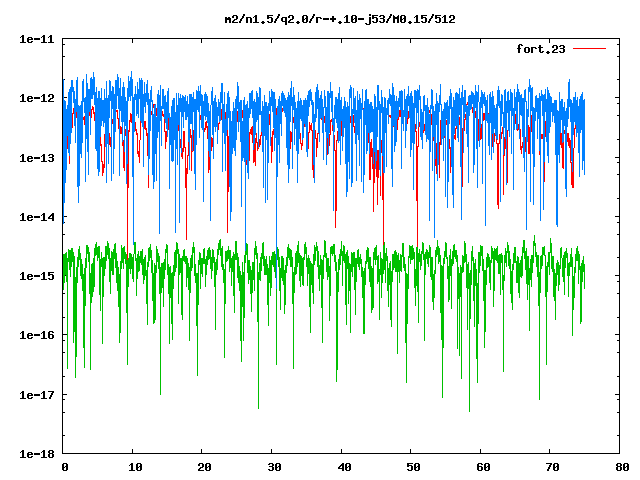640x480 pixels.
Task: Click the x-axis label 70
Action: click(553, 467)
